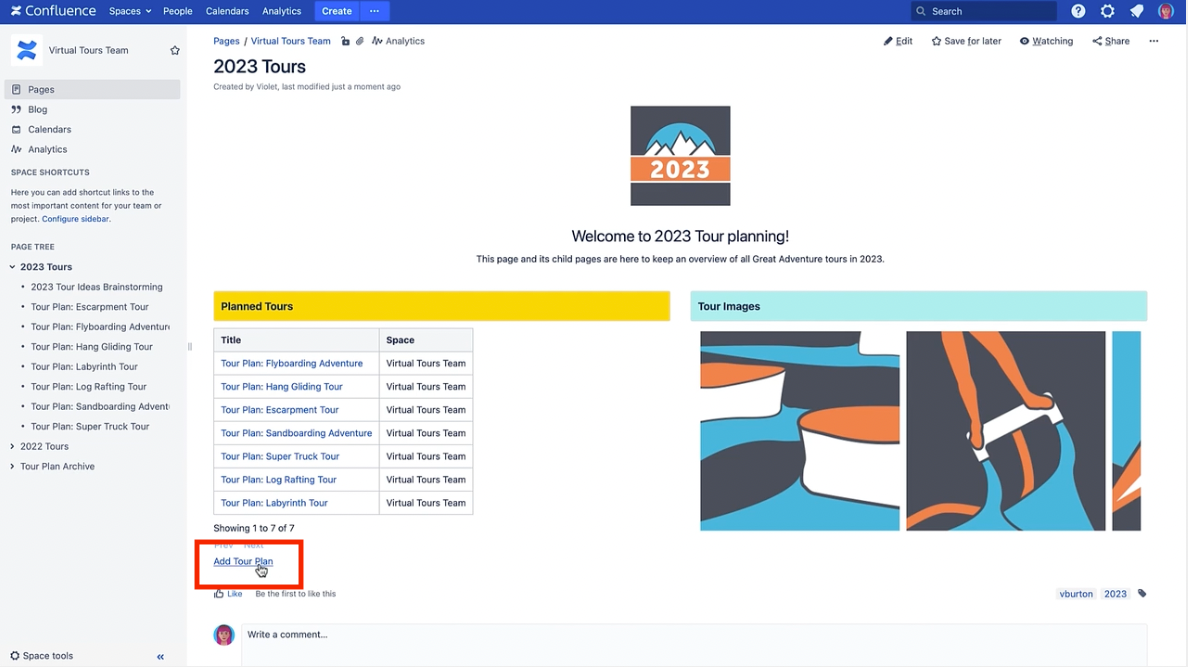Click the Create button
This screenshot has height=667, width=1189.
pyautogui.click(x=336, y=11)
